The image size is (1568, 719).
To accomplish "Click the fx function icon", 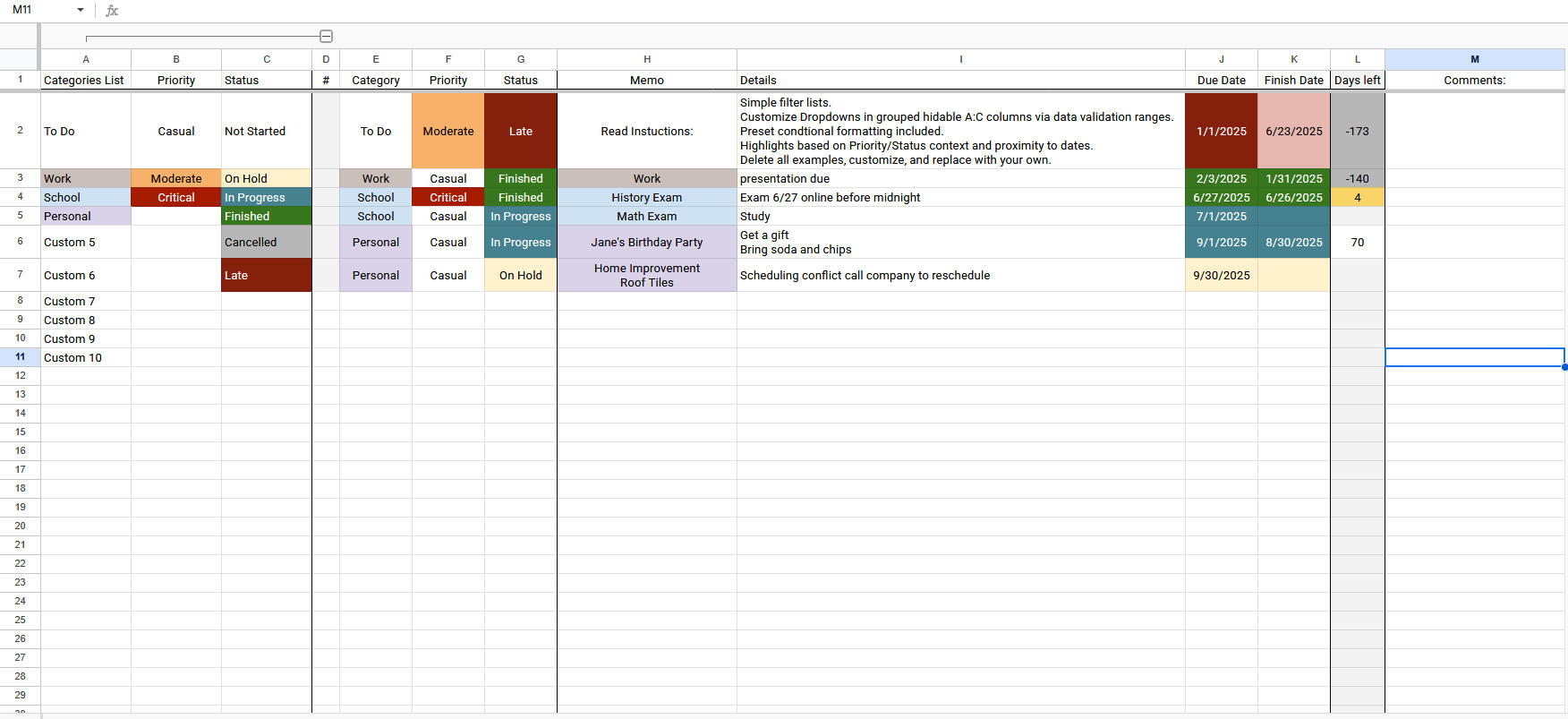I will [x=112, y=11].
